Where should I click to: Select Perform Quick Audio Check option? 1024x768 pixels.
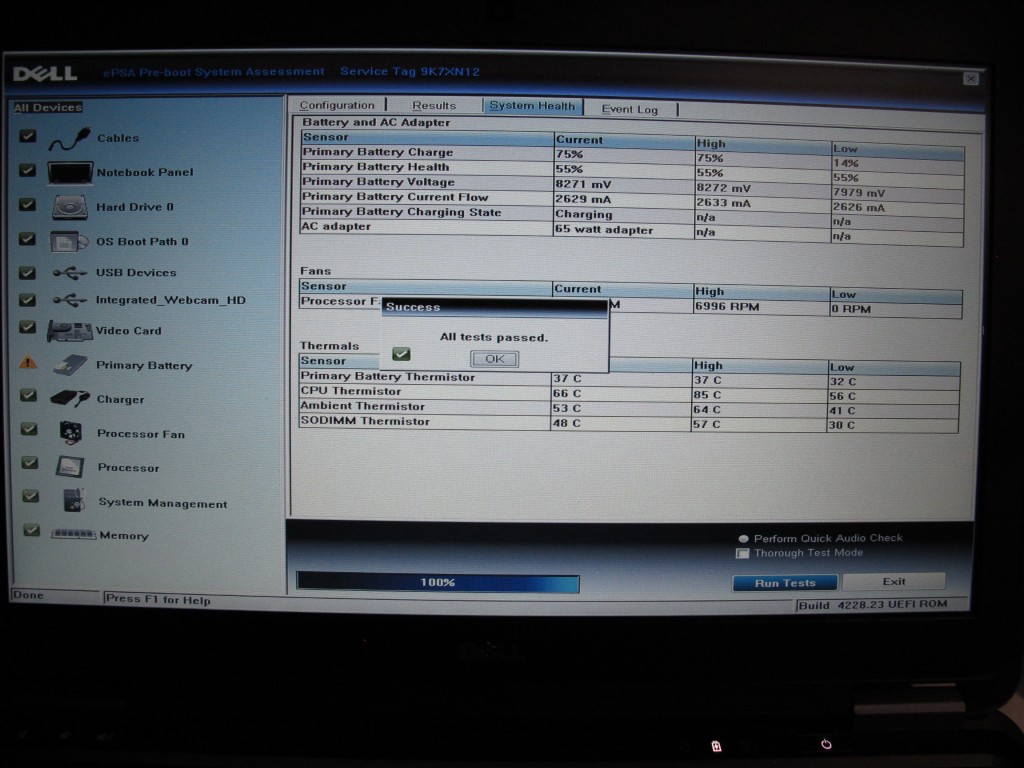[743, 538]
